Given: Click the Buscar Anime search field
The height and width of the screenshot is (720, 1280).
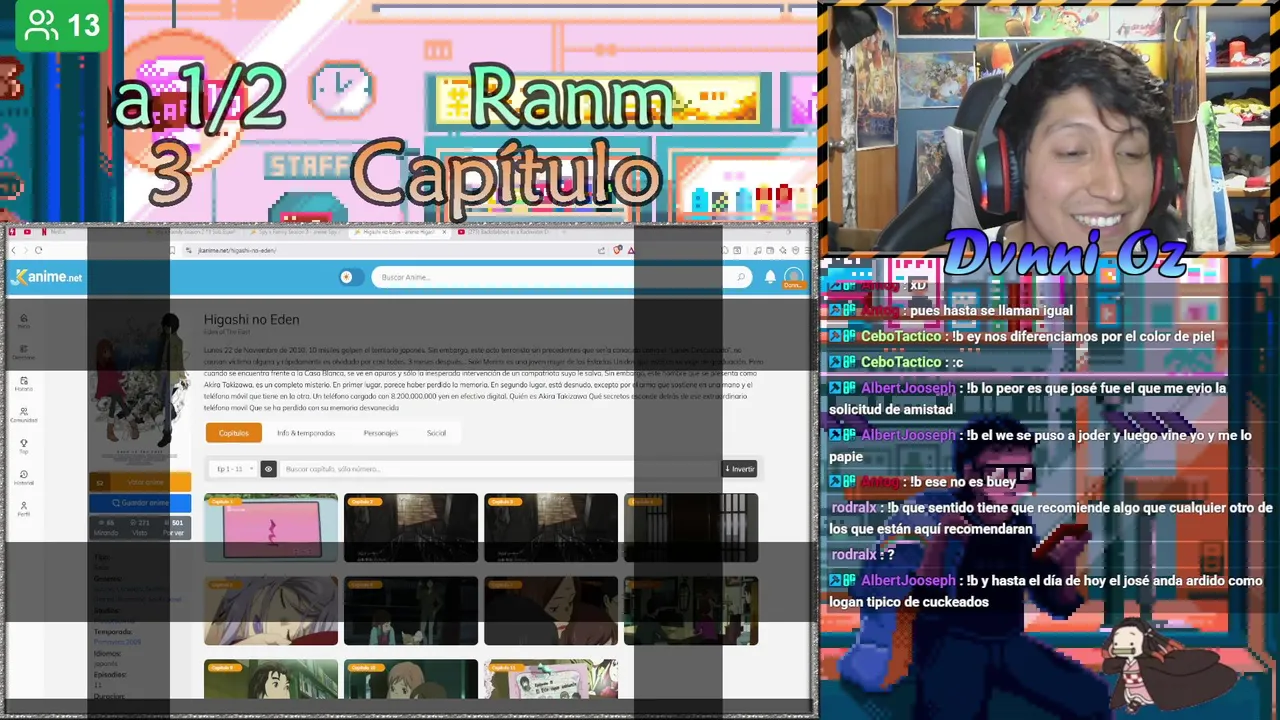Looking at the screenshot, I should 561,277.
